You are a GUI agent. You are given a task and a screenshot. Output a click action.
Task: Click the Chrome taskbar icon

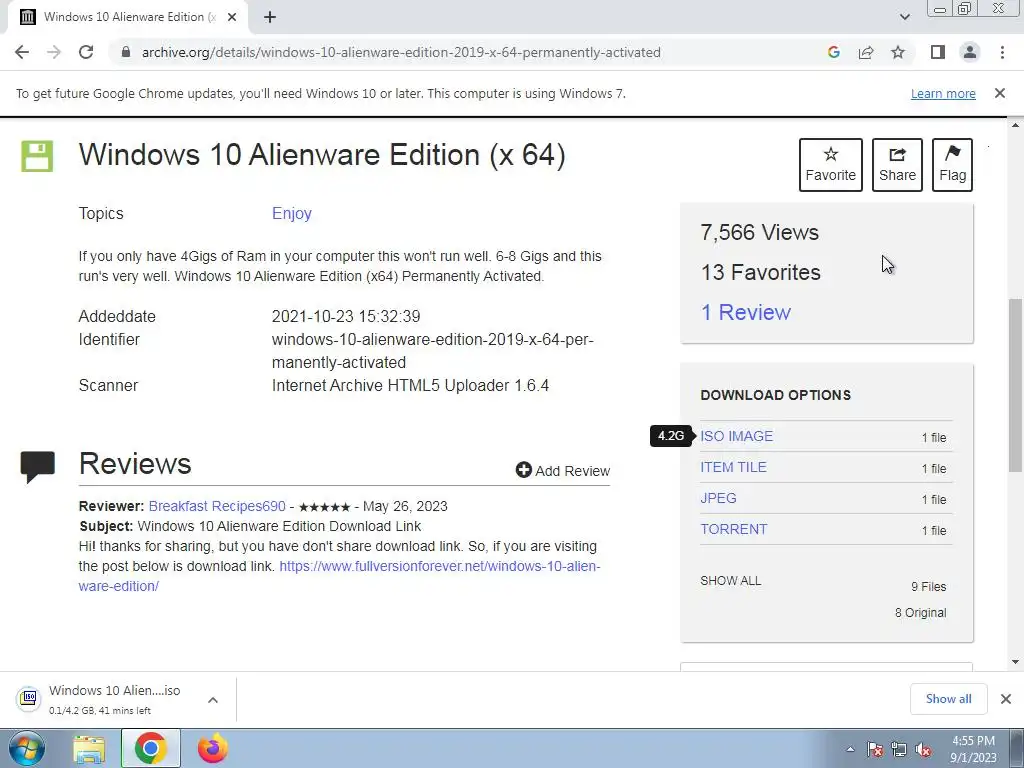tap(150, 748)
